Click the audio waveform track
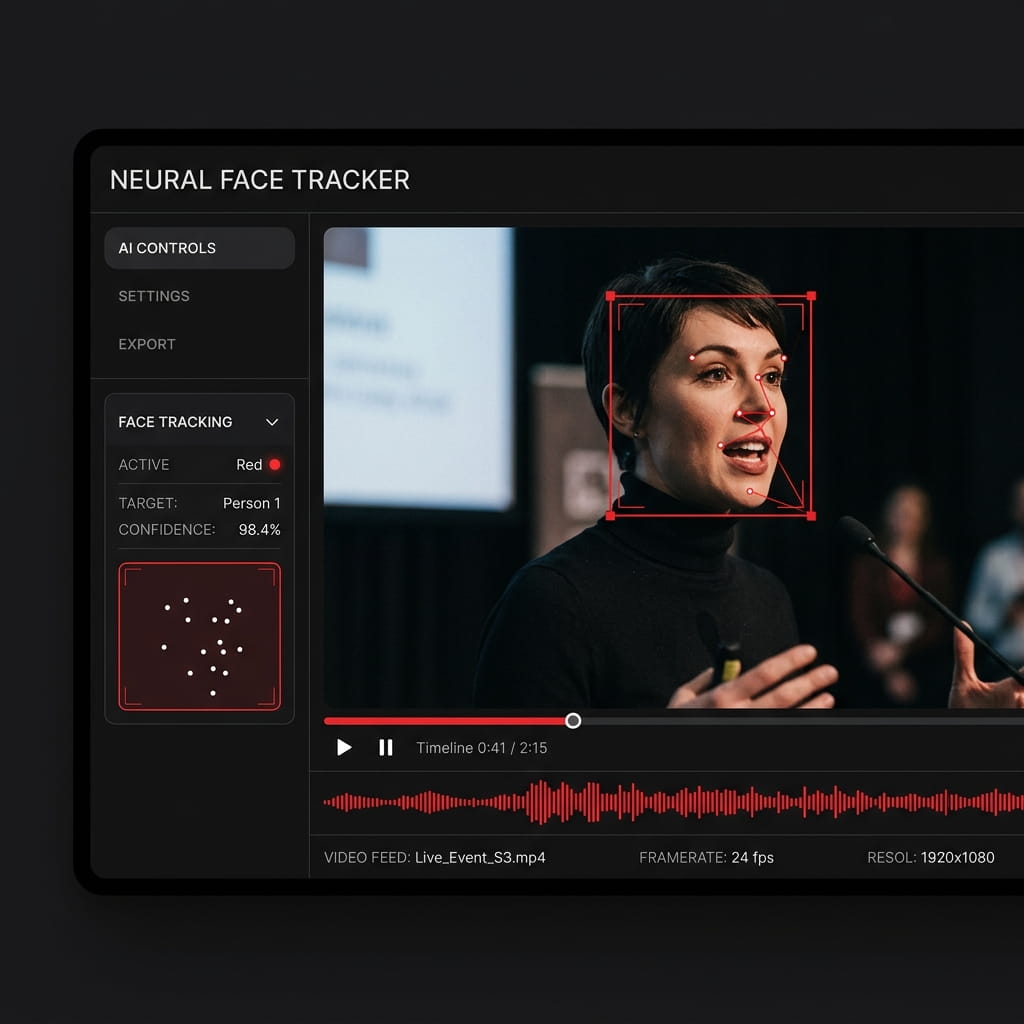Screen dimensions: 1024x1024 (673, 801)
